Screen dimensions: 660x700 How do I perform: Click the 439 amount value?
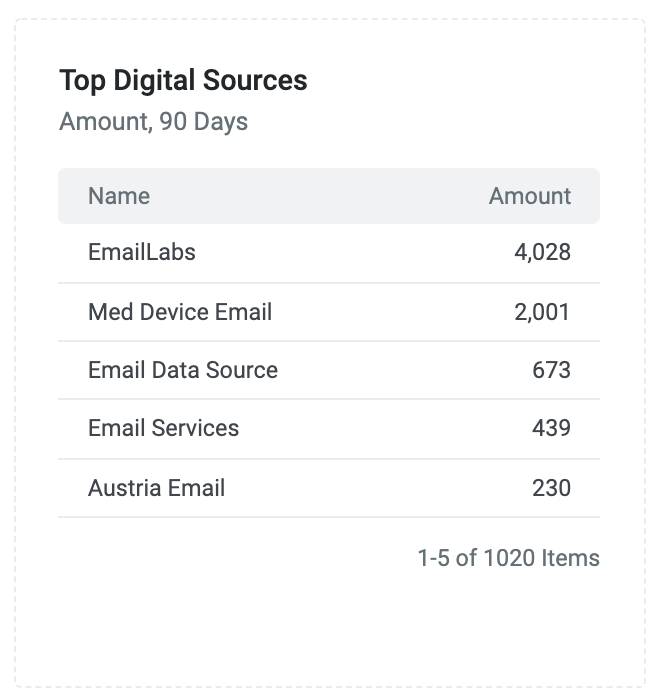pyautogui.click(x=551, y=428)
